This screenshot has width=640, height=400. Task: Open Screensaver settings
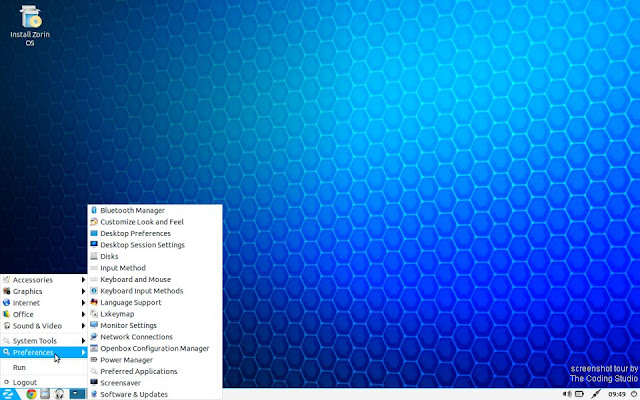pyautogui.click(x=155, y=383)
